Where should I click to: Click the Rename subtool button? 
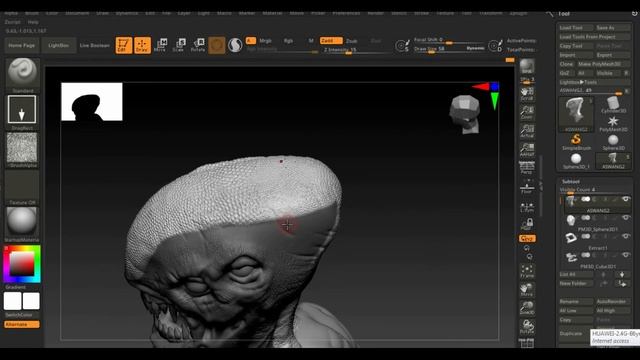click(x=576, y=301)
